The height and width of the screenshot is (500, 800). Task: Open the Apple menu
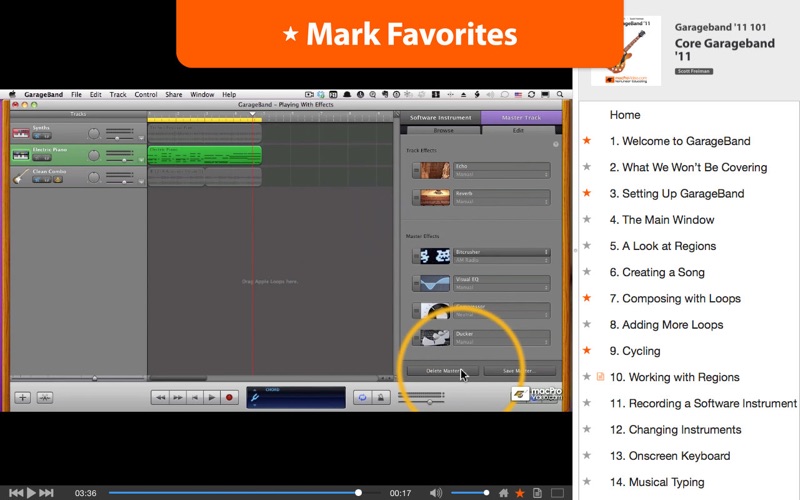12,94
